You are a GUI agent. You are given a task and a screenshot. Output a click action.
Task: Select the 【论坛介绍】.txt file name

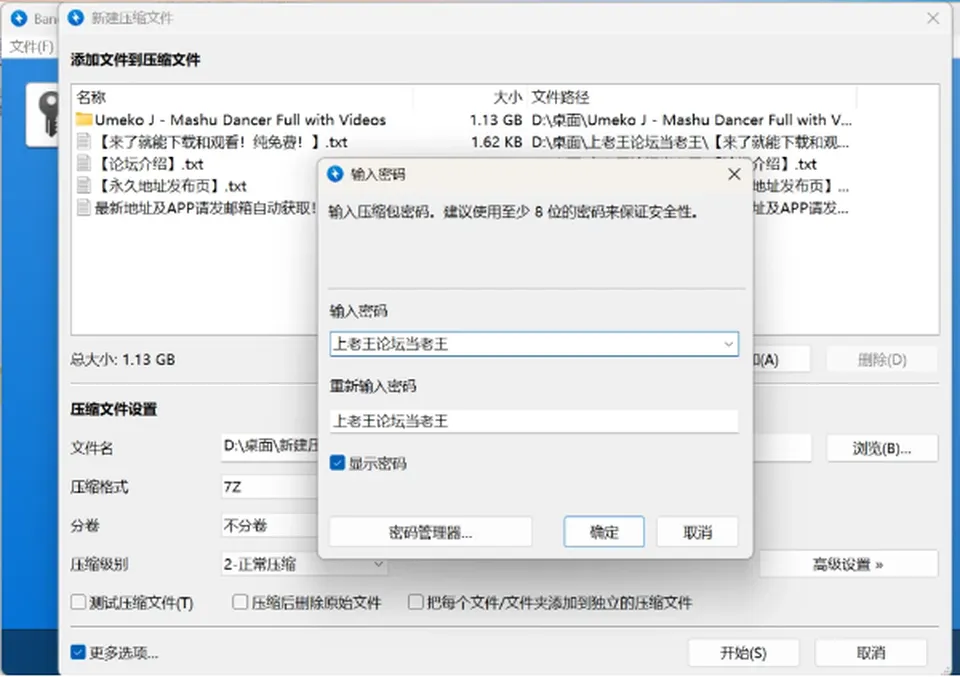149,164
